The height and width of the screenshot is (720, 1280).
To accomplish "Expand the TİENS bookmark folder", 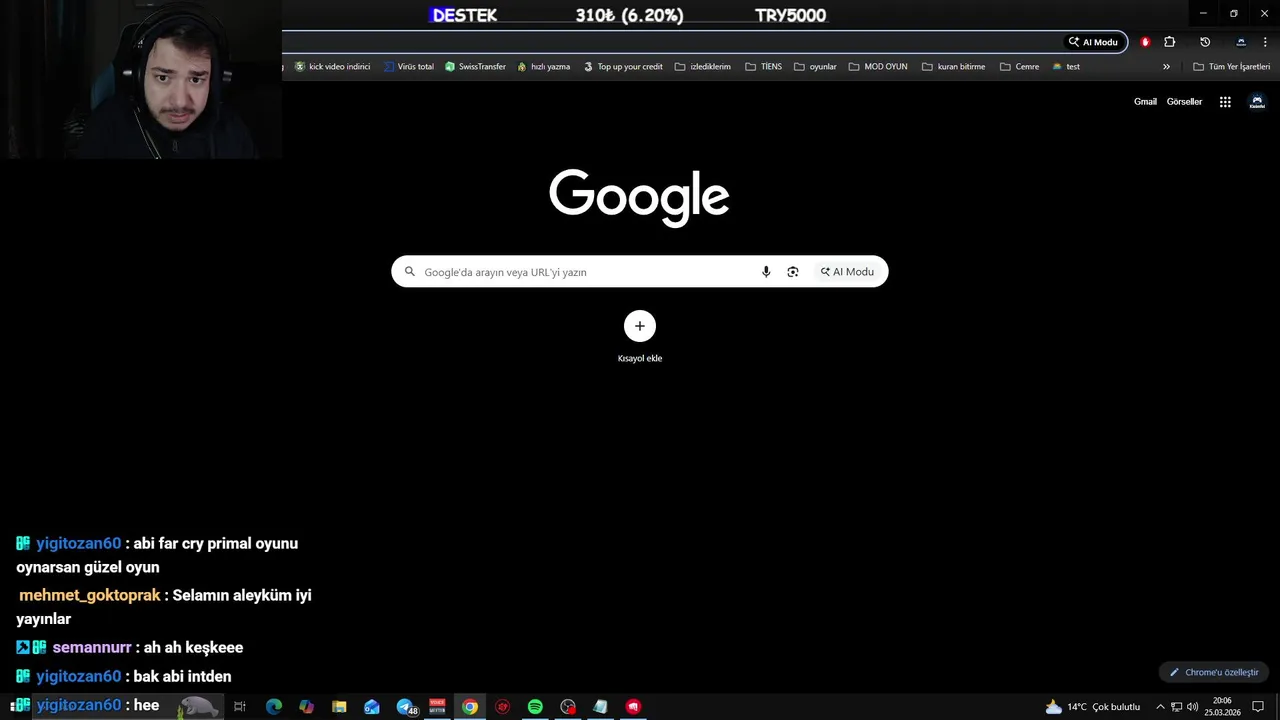I will pos(764,67).
